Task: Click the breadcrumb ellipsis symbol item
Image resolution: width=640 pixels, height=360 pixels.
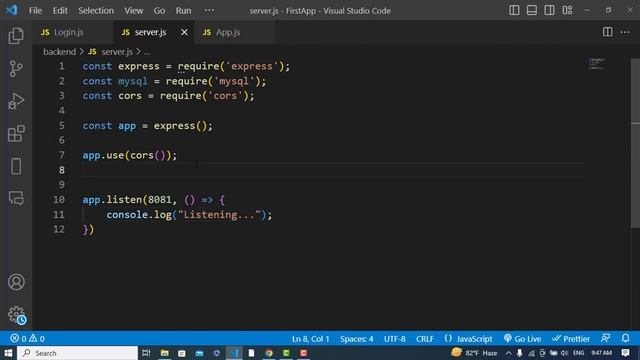Action: coord(147,52)
